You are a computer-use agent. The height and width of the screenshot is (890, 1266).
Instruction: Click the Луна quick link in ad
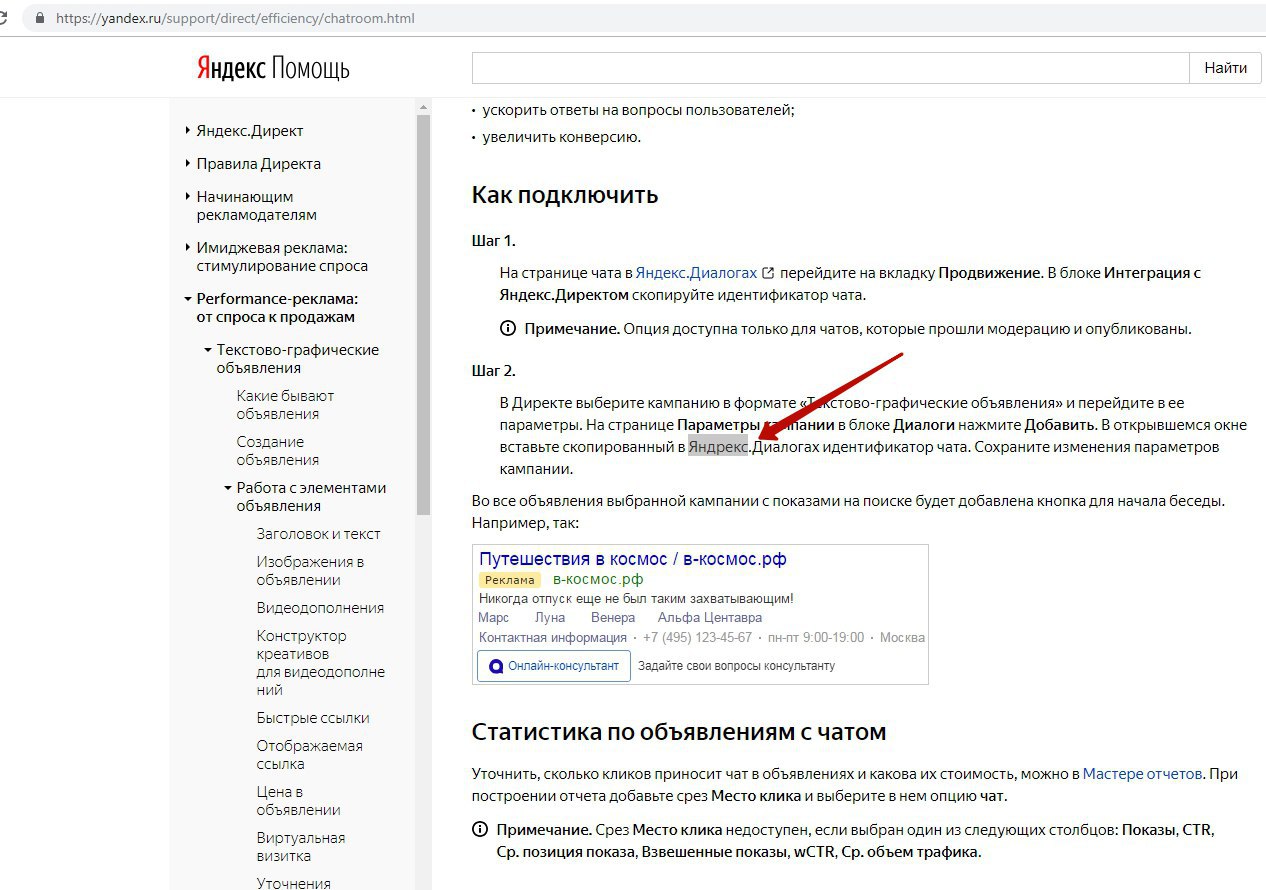click(550, 618)
